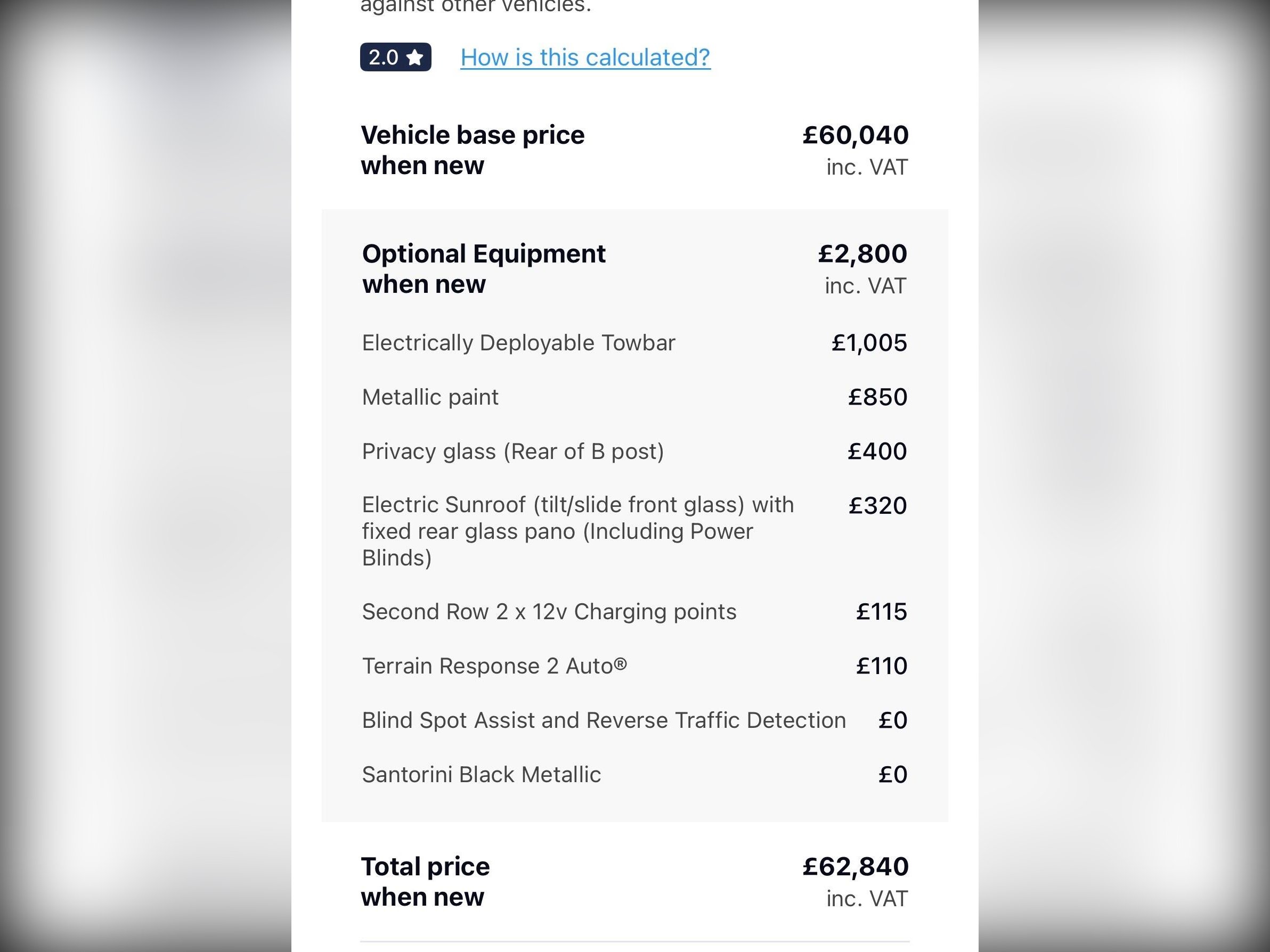
Task: Click the 'How is this calculated?' link
Action: tap(585, 58)
